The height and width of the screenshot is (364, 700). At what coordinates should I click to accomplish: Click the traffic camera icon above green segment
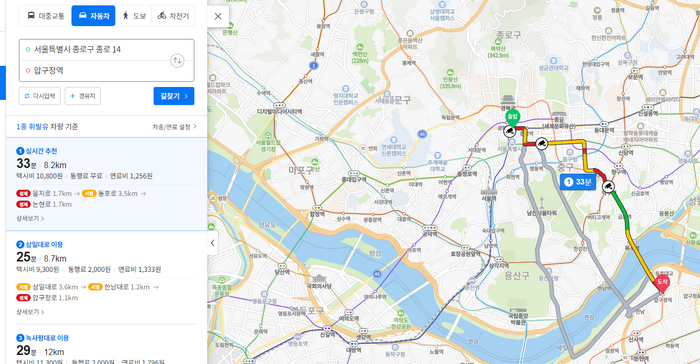tap(608, 186)
